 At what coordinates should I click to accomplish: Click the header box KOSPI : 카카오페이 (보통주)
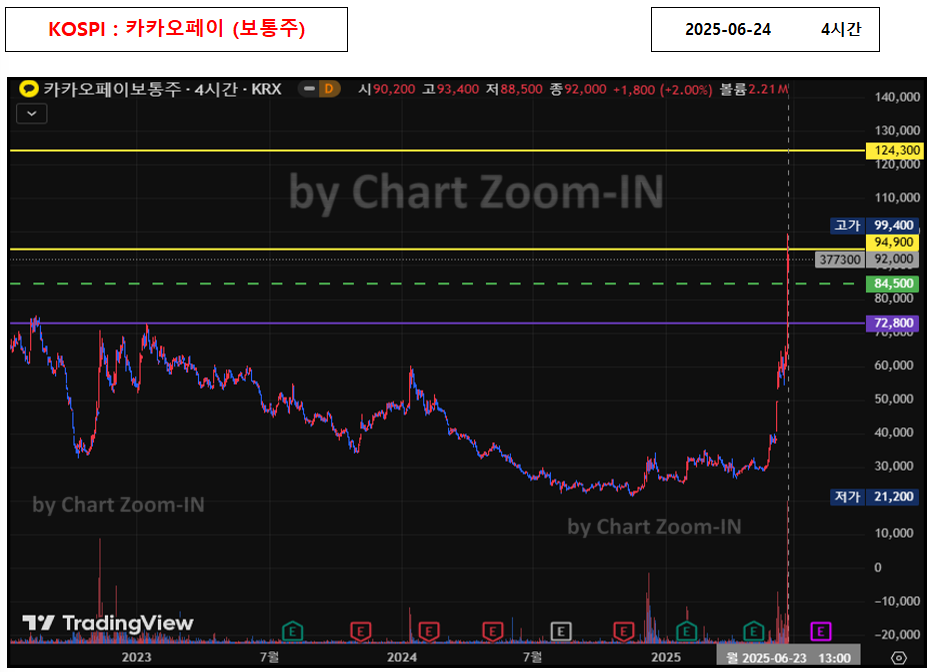click(x=176, y=29)
